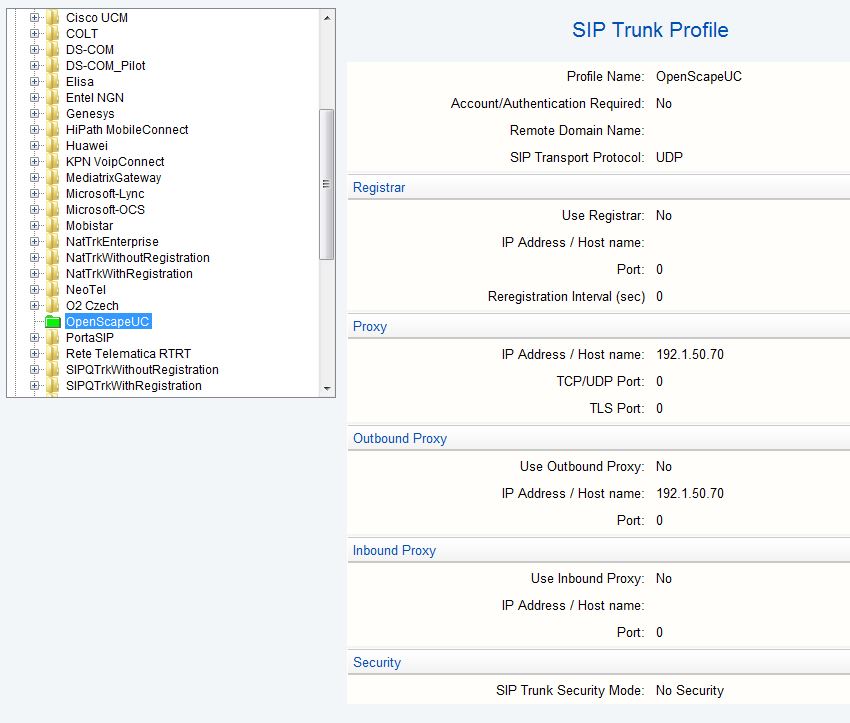Click the tree list scroll up arrow
The width and height of the screenshot is (850, 723).
tap(327, 18)
